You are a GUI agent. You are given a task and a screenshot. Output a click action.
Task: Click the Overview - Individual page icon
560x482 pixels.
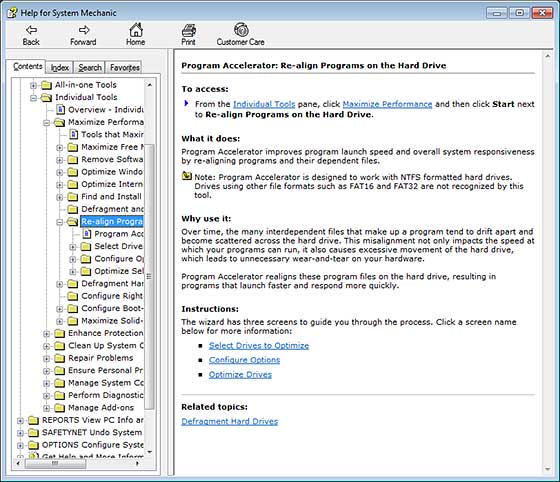[61, 109]
